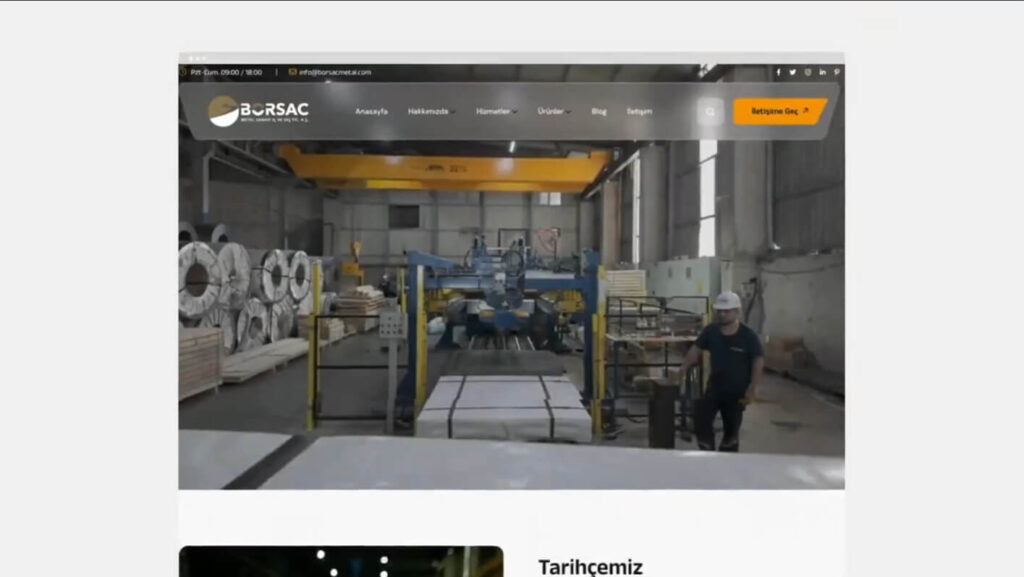Click the Borsac logo
Viewport: 1024px width, 577px height.
[x=259, y=111]
